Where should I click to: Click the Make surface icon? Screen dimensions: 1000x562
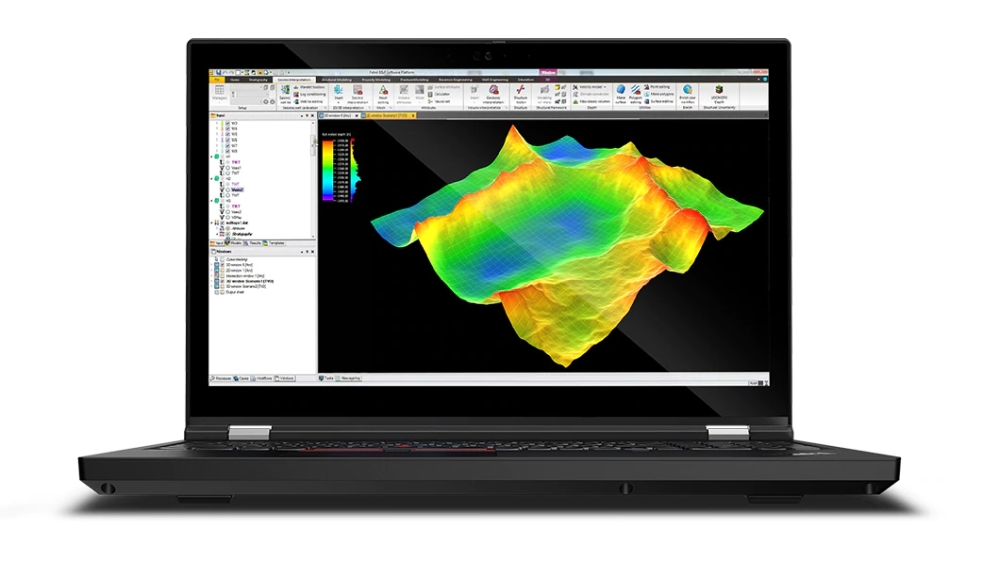point(621,94)
